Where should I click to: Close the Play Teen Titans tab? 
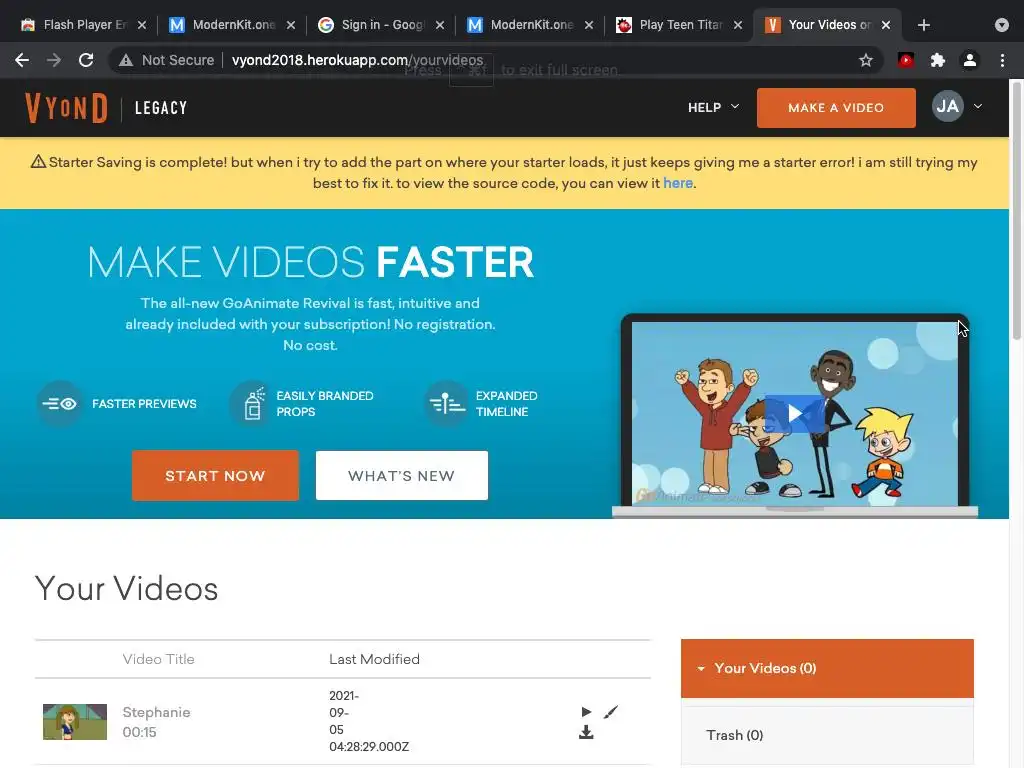[738, 25]
